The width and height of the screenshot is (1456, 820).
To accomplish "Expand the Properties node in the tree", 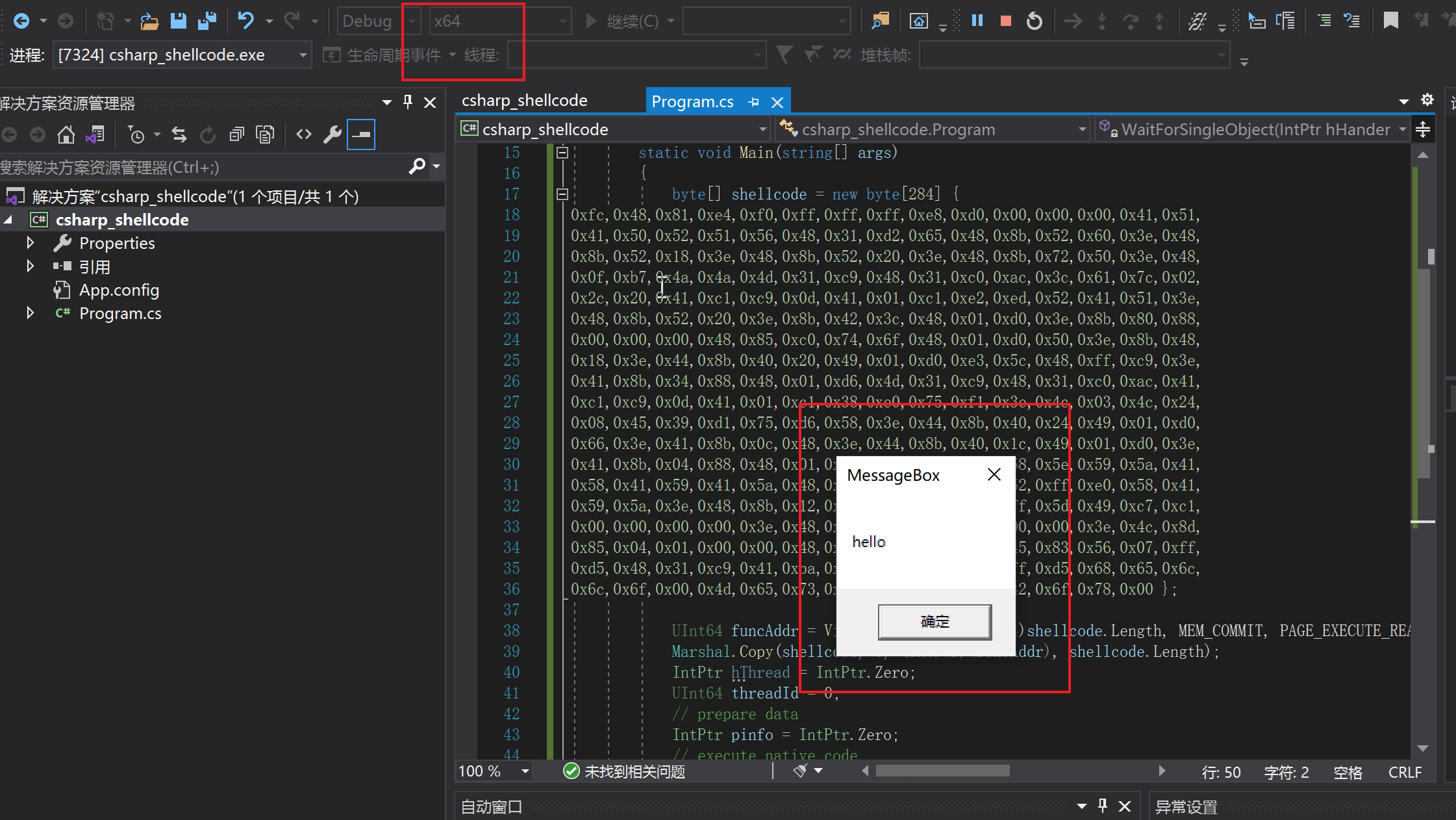I will coord(30,243).
